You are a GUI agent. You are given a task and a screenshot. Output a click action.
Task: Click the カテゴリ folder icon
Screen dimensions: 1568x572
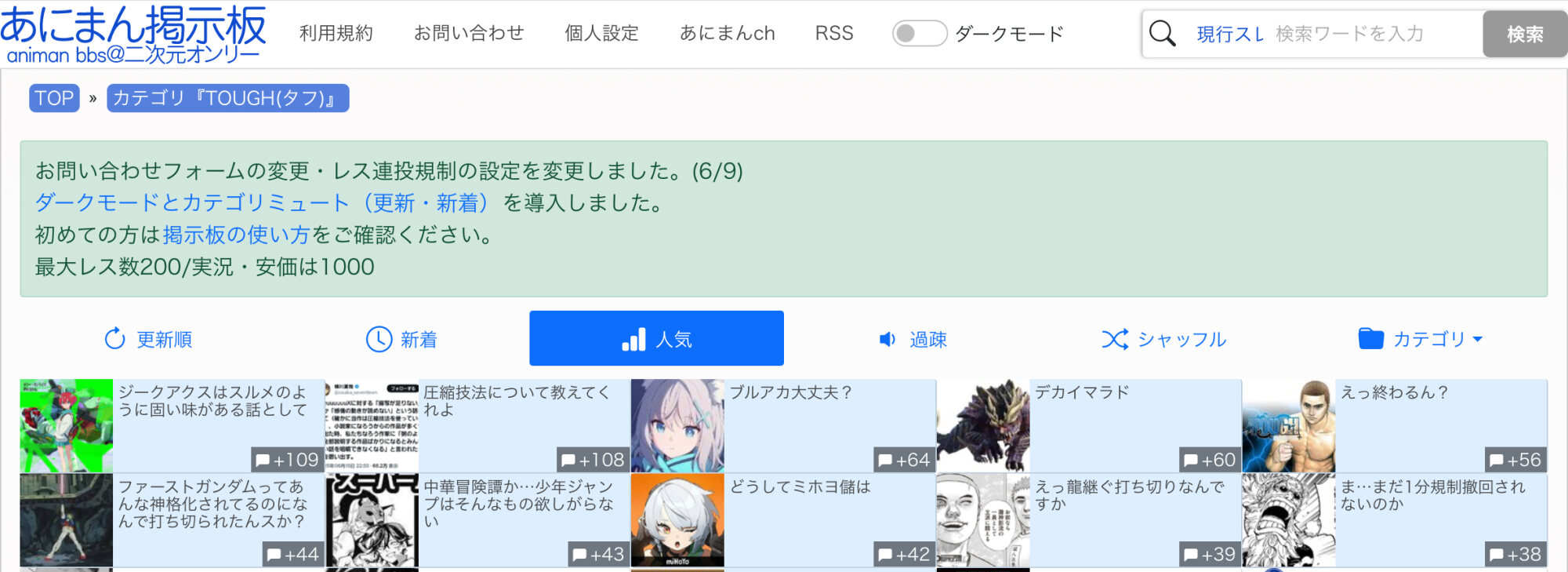[x=1370, y=338]
